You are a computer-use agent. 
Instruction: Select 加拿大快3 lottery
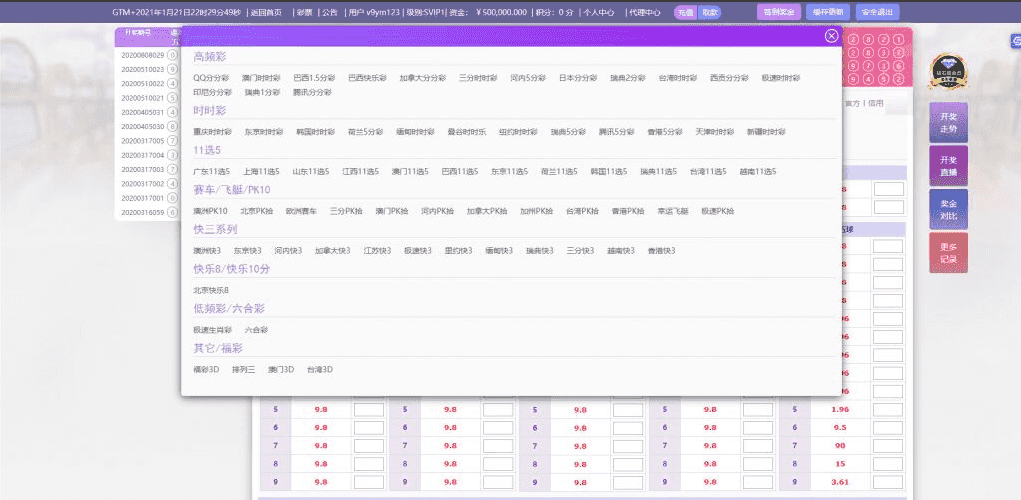(333, 251)
